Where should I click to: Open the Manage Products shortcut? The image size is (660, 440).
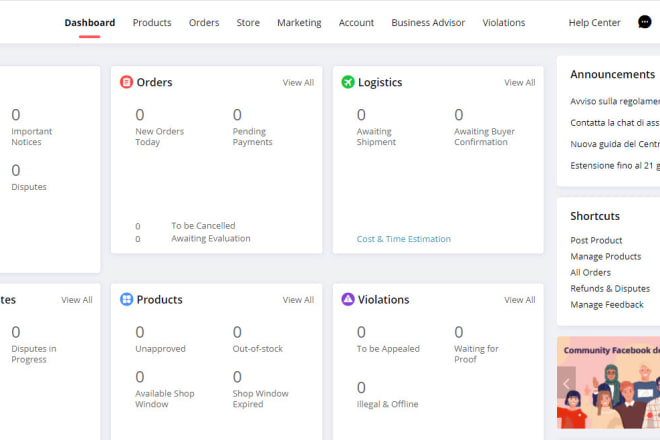click(x=606, y=256)
